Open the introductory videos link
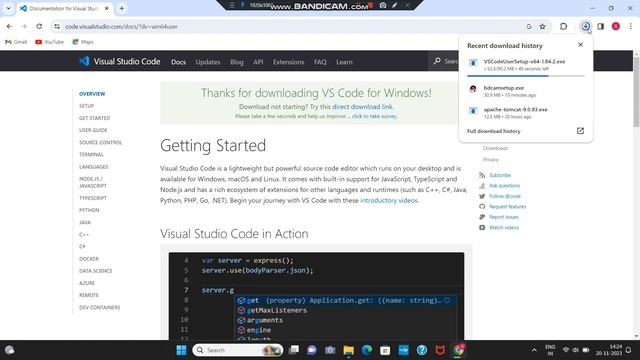640x360 pixels. [389, 200]
